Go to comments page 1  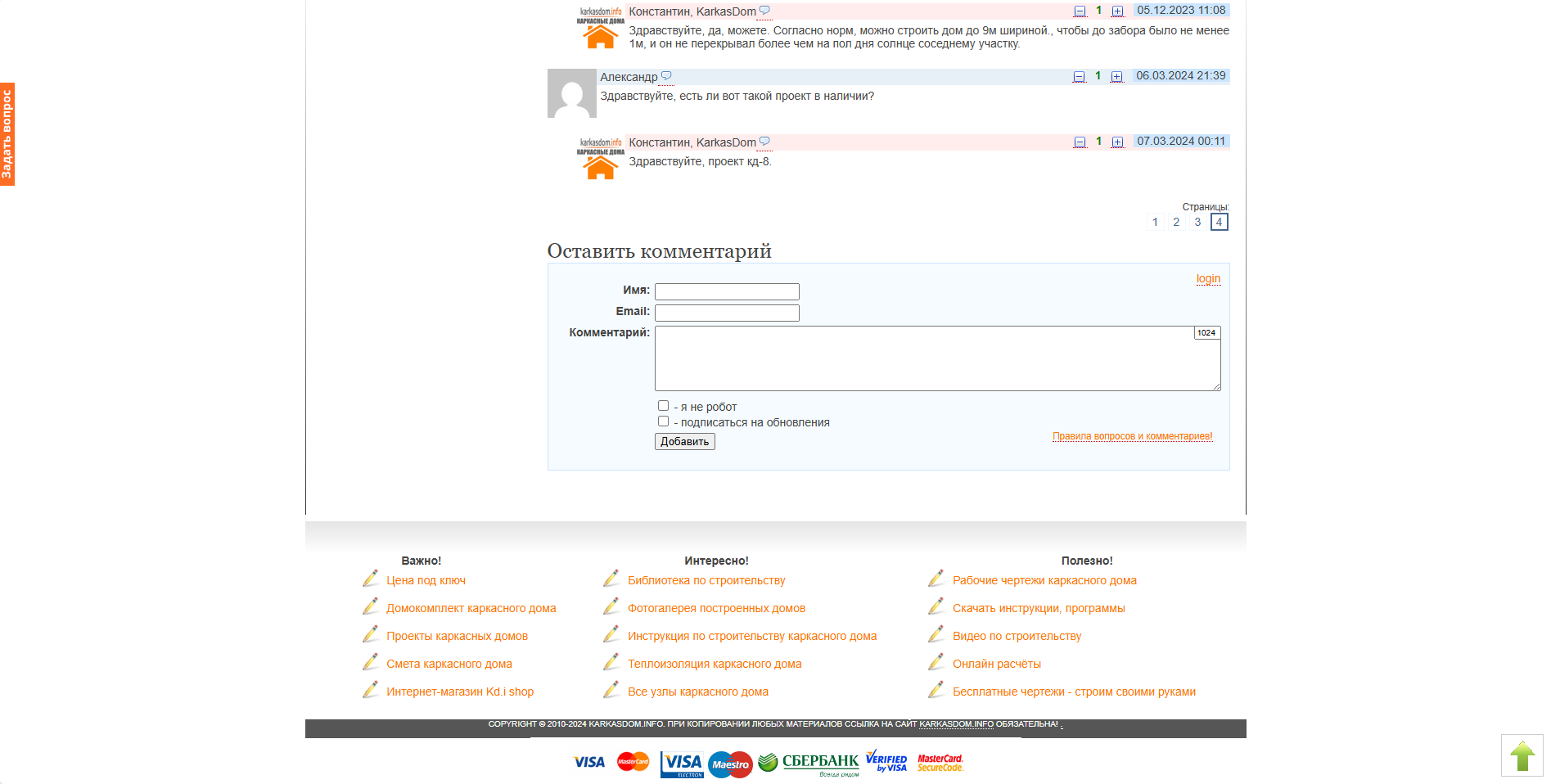(x=1155, y=222)
